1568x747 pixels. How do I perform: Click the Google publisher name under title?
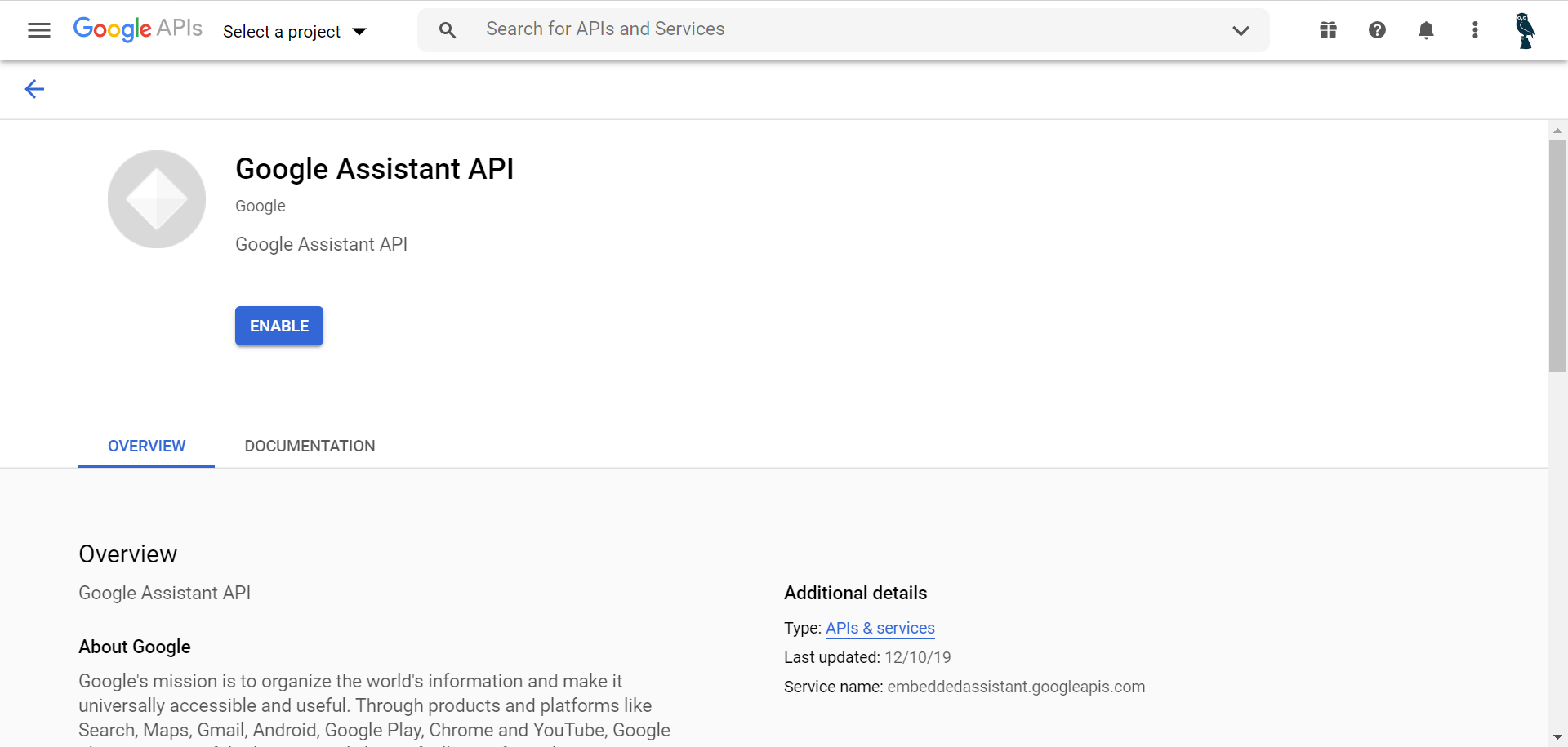coord(261,206)
